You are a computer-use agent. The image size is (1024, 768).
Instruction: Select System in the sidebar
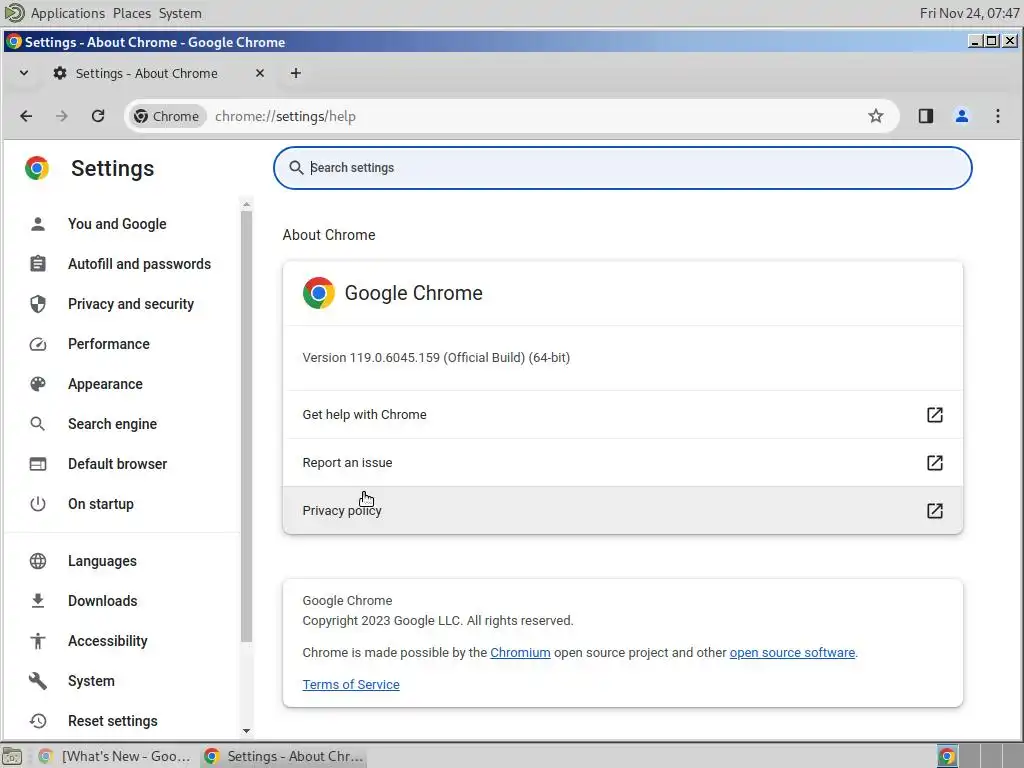[91, 681]
